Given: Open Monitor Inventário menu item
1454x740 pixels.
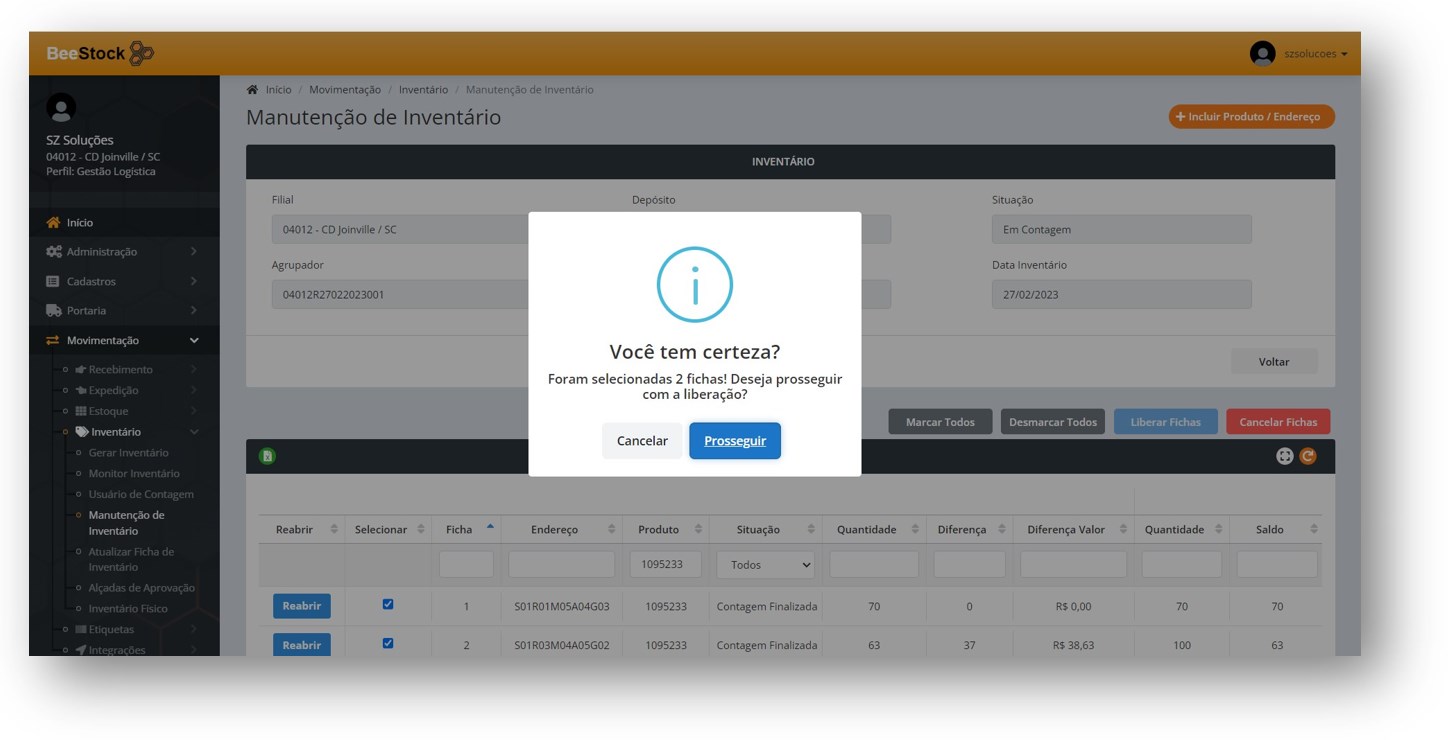Looking at the screenshot, I should pyautogui.click(x=134, y=474).
